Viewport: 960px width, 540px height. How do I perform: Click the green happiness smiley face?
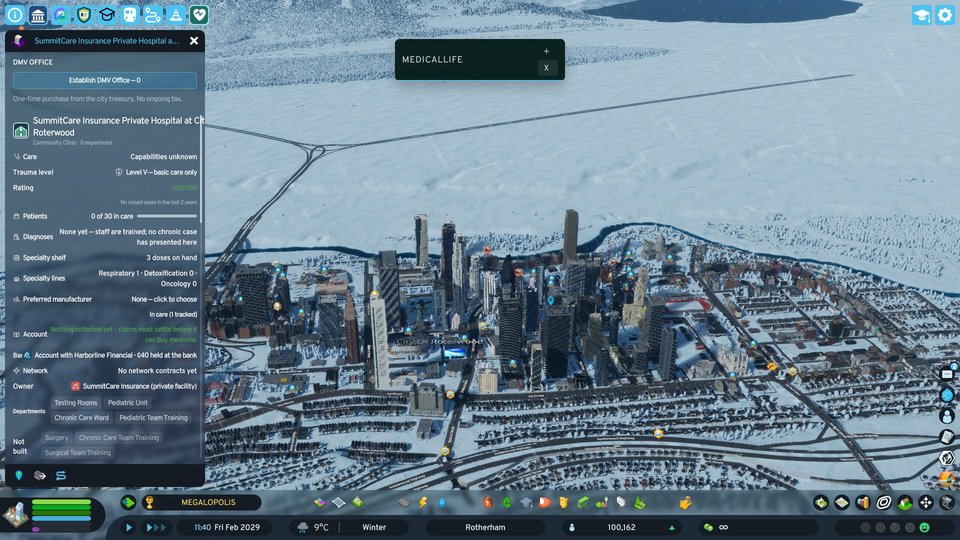[x=924, y=527]
